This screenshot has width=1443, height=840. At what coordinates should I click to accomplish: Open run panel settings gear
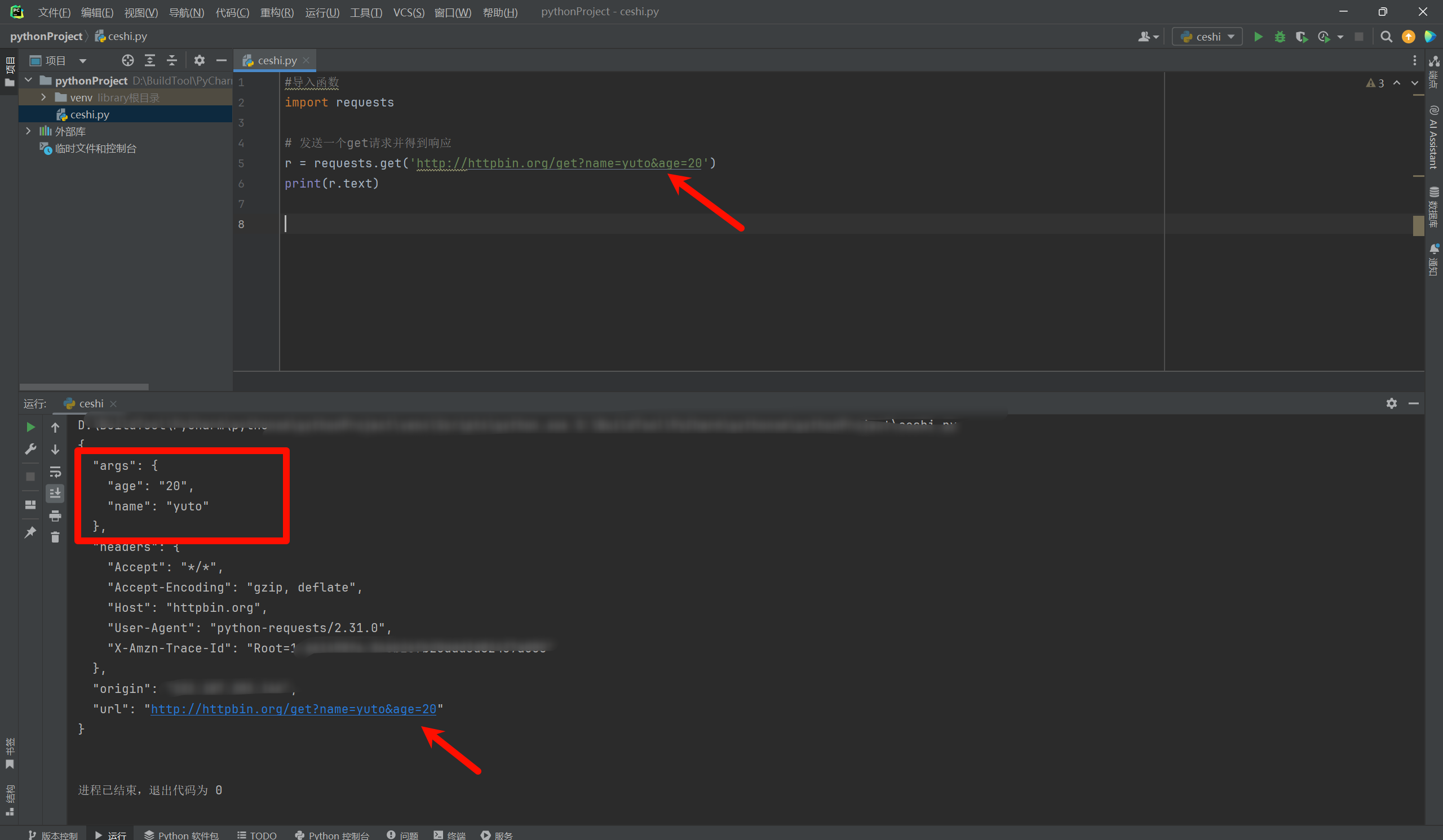click(1392, 403)
